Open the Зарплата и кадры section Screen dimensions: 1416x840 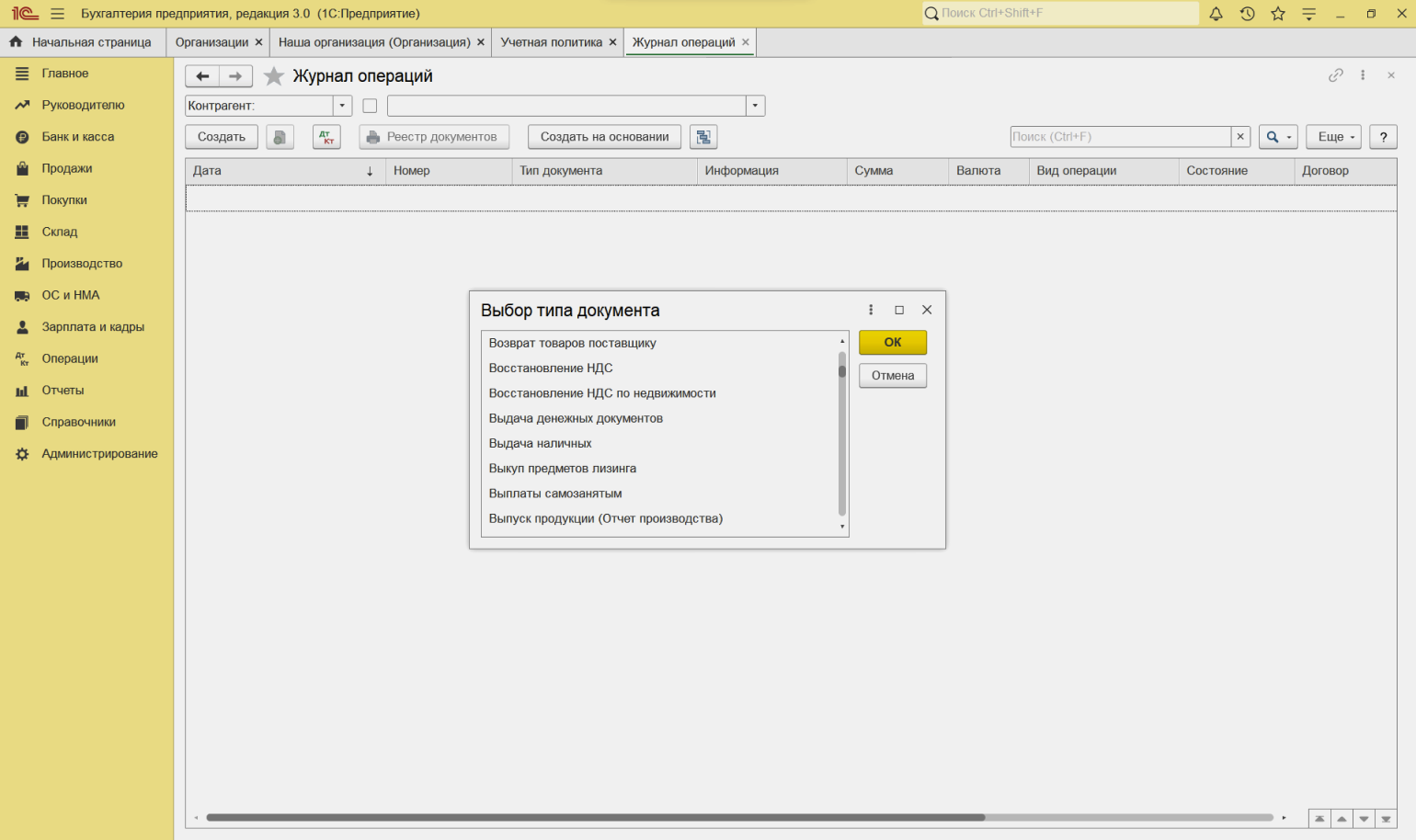[x=92, y=327]
